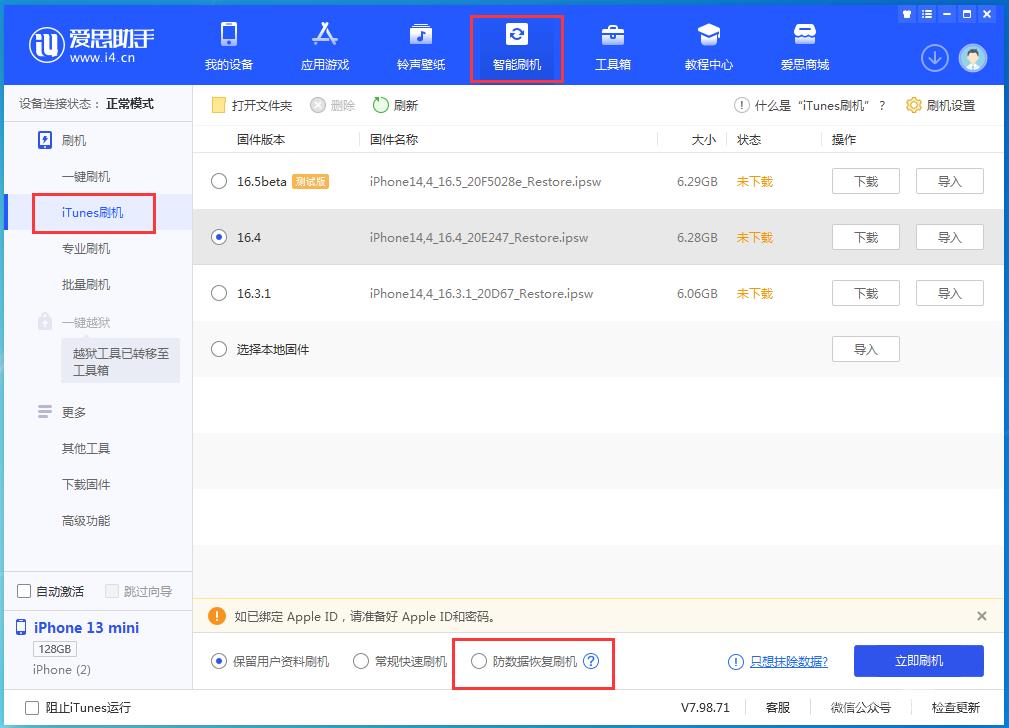
Task: Click the 立即刷机 flash button
Action: point(918,660)
